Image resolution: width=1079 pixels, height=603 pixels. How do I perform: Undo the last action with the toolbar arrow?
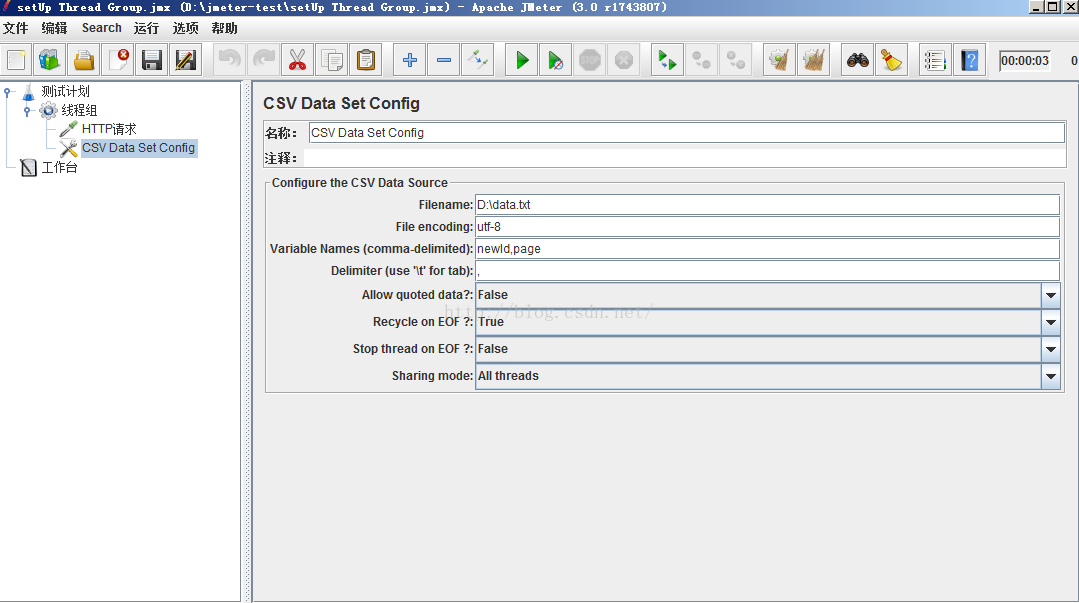tap(229, 61)
